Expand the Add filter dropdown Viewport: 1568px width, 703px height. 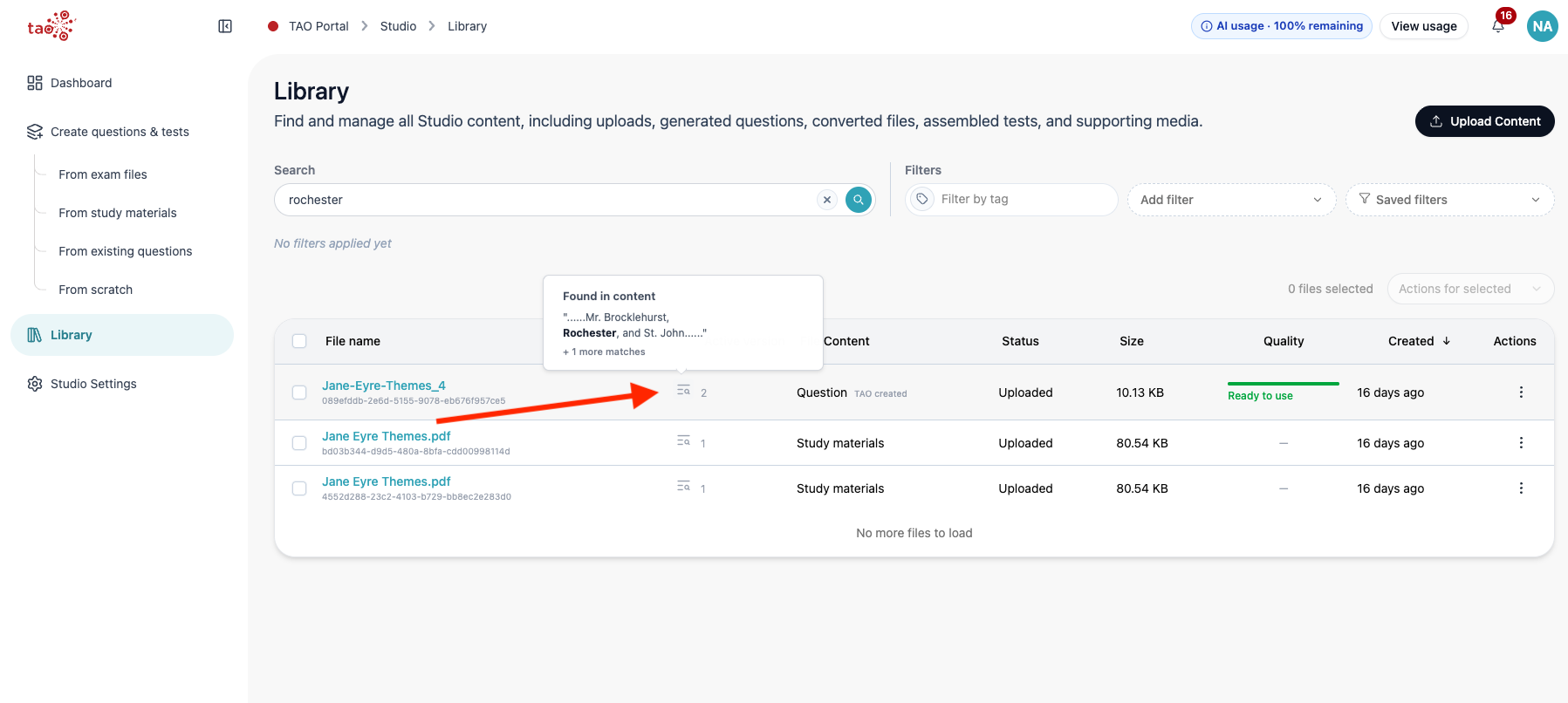pos(1231,200)
